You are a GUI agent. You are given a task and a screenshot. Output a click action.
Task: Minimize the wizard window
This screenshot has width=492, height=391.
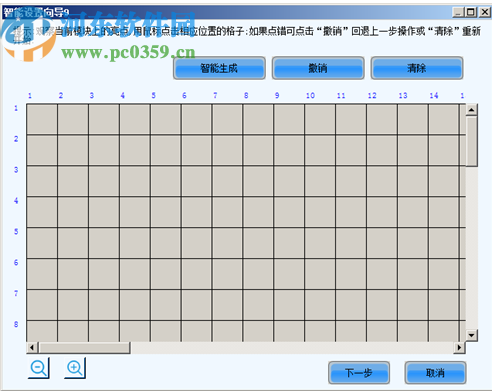458,12
